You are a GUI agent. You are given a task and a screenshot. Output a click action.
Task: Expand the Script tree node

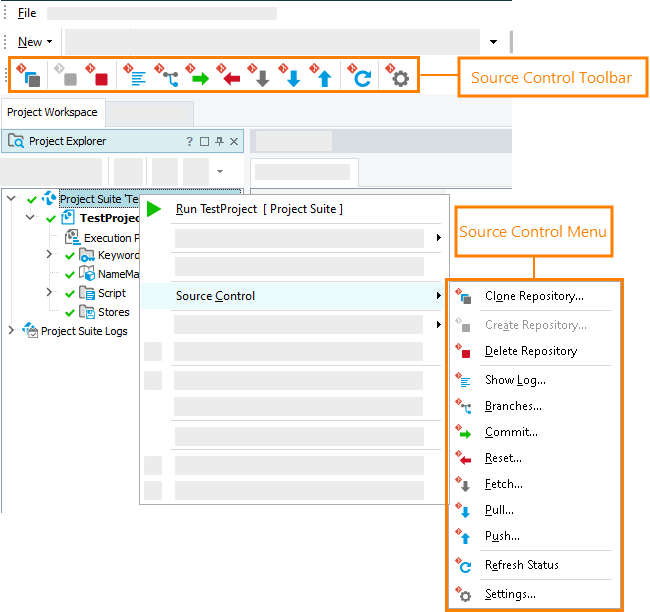pyautogui.click(x=49, y=293)
